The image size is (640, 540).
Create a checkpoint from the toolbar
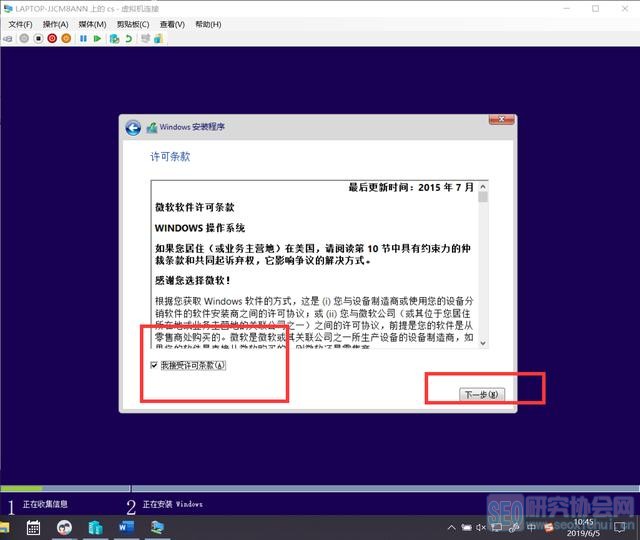coord(115,38)
